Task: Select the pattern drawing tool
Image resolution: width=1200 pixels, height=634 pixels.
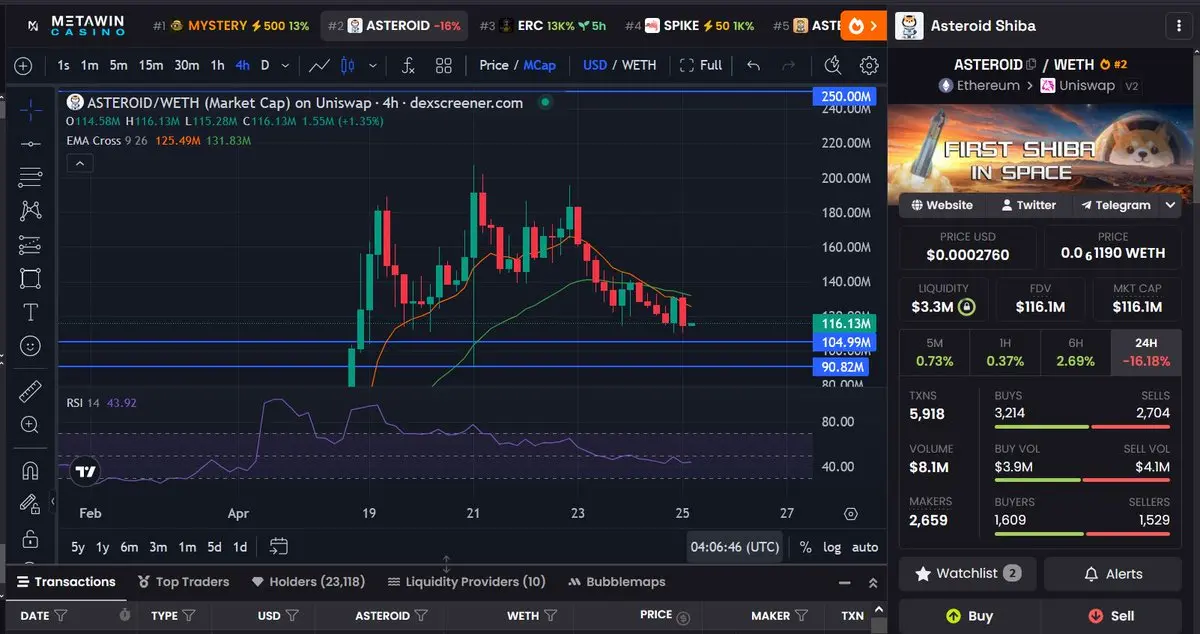Action: click(30, 211)
